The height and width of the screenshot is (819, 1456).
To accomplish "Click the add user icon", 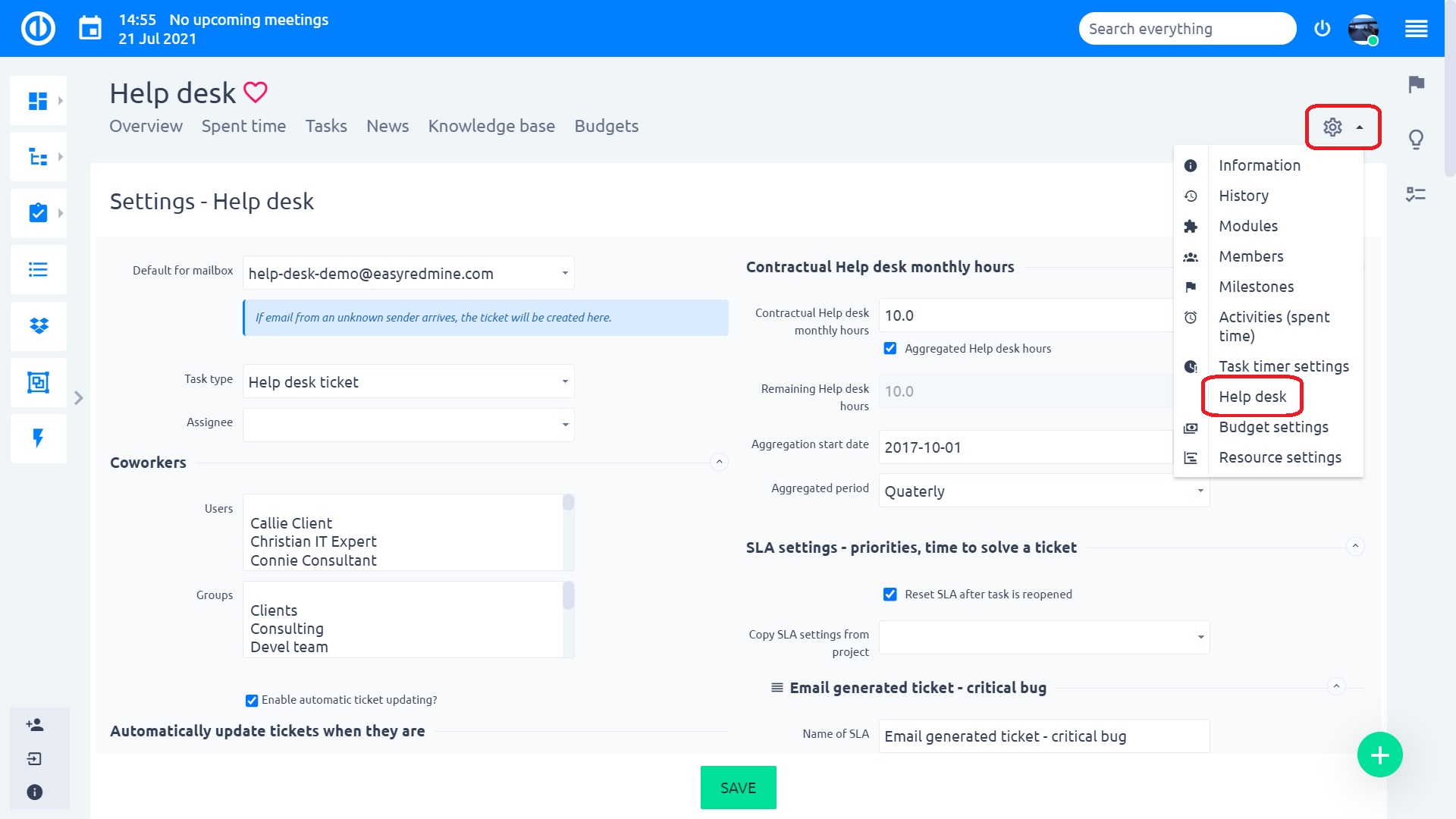I will click(35, 725).
